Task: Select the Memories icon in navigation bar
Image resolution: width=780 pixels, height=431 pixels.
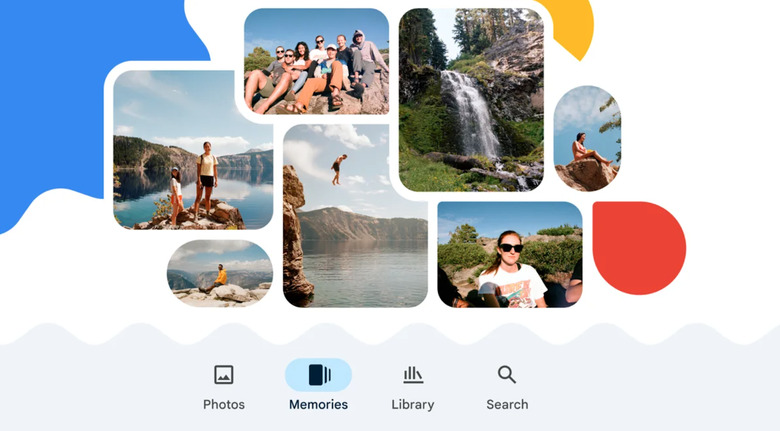Action: (x=319, y=375)
